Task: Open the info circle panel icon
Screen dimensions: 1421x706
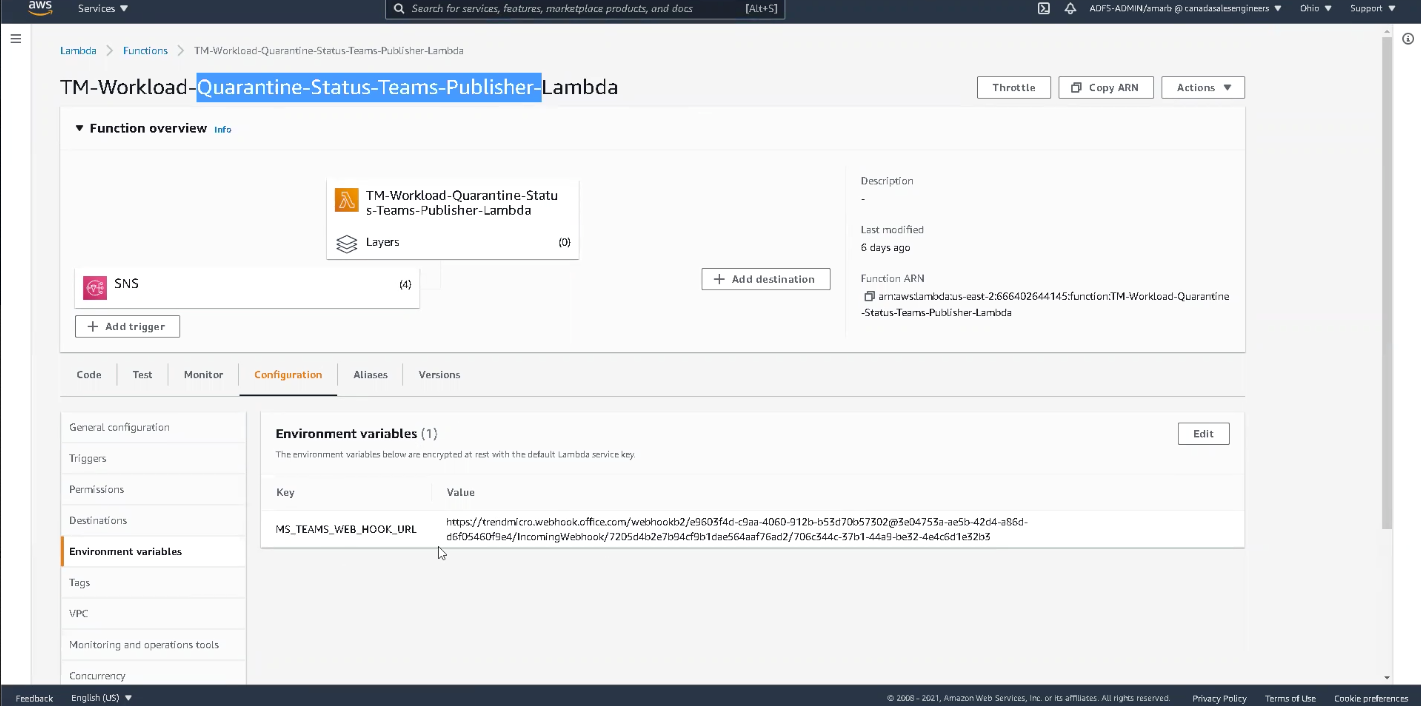Action: point(1407,39)
